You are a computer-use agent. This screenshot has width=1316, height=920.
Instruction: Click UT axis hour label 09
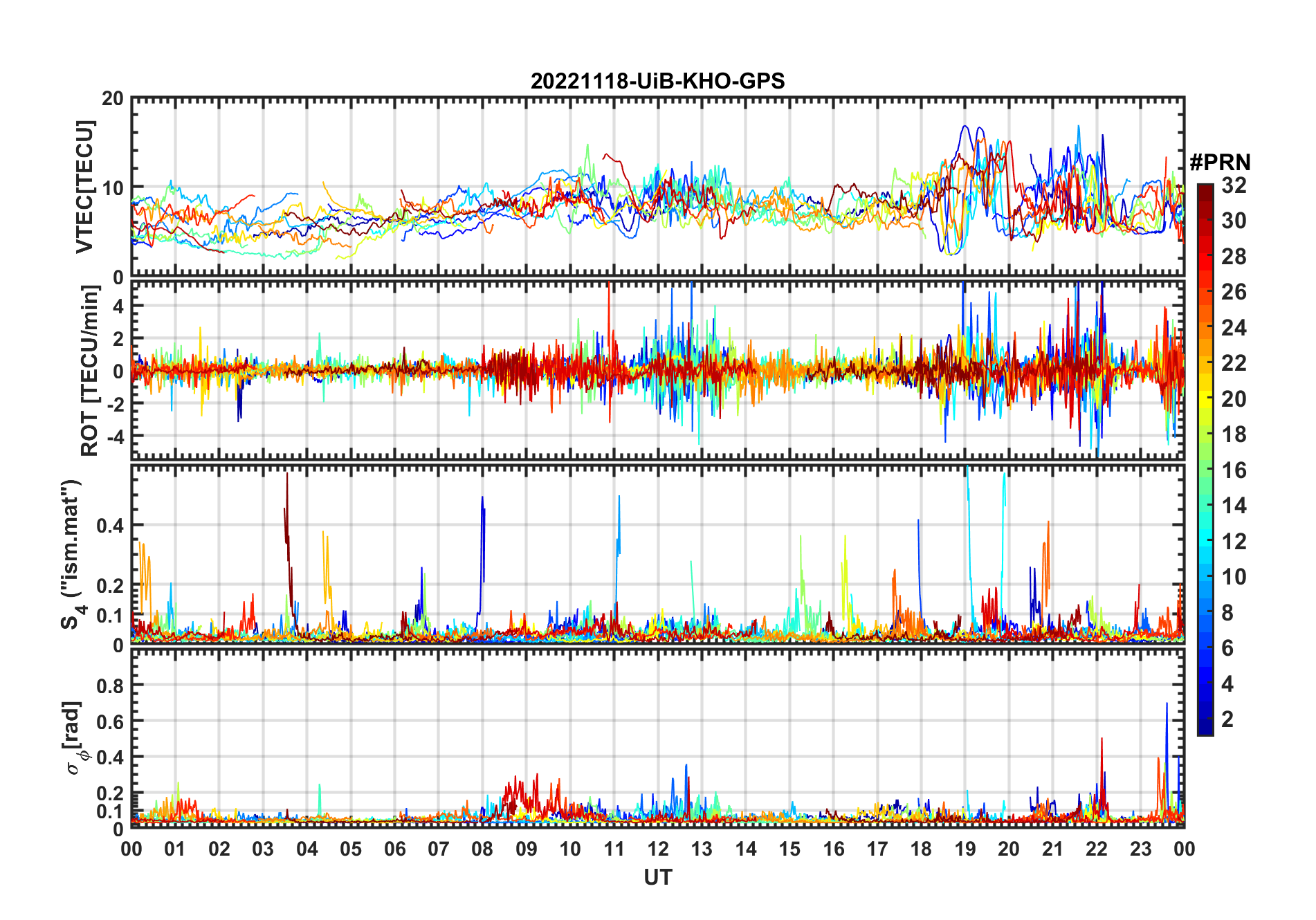tap(527, 849)
